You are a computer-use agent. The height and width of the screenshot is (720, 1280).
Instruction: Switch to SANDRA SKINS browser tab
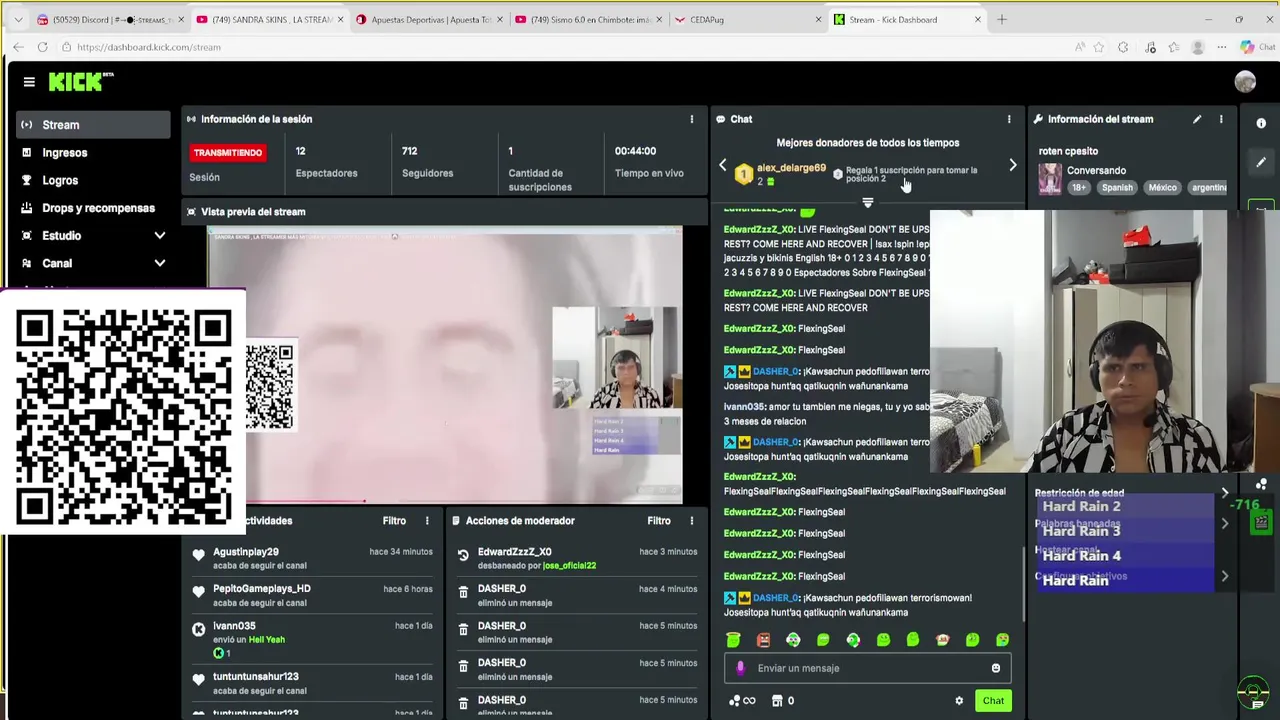(268, 19)
